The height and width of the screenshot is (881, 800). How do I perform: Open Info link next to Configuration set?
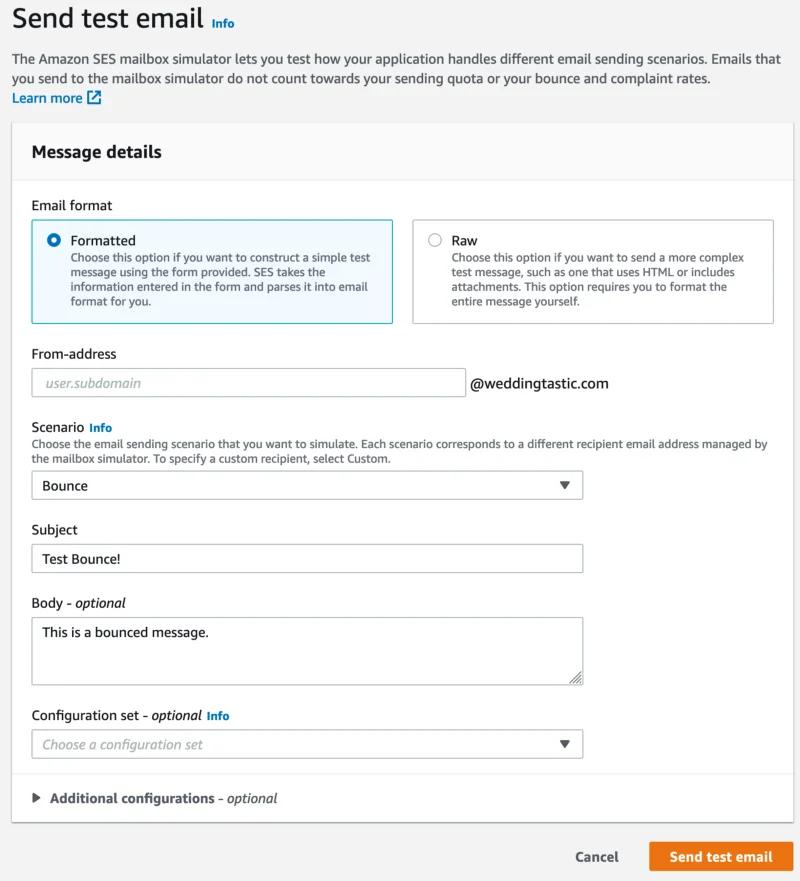[x=218, y=716]
